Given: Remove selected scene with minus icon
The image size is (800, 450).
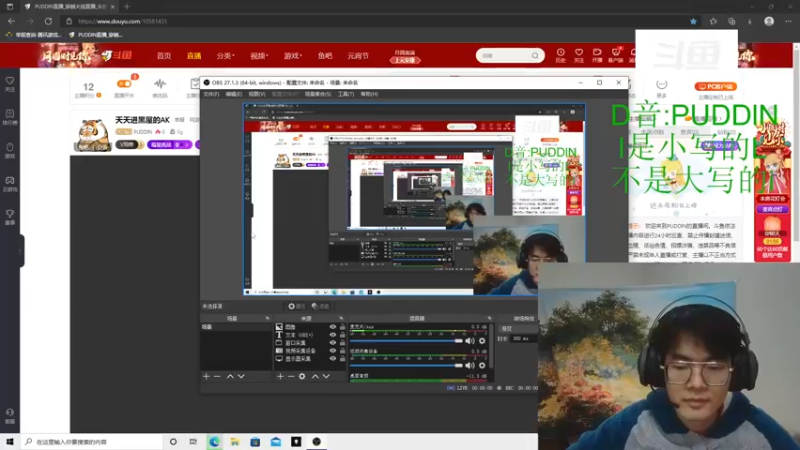Looking at the screenshot, I should (x=217, y=377).
